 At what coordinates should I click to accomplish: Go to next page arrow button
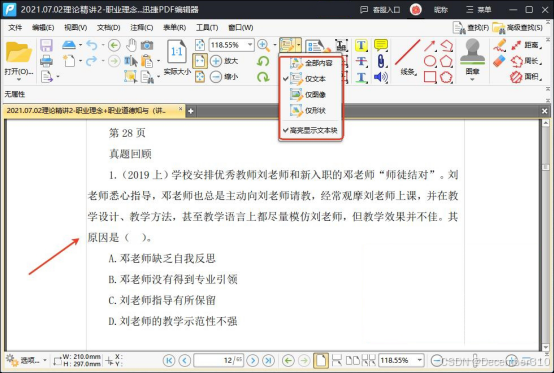(x=253, y=361)
